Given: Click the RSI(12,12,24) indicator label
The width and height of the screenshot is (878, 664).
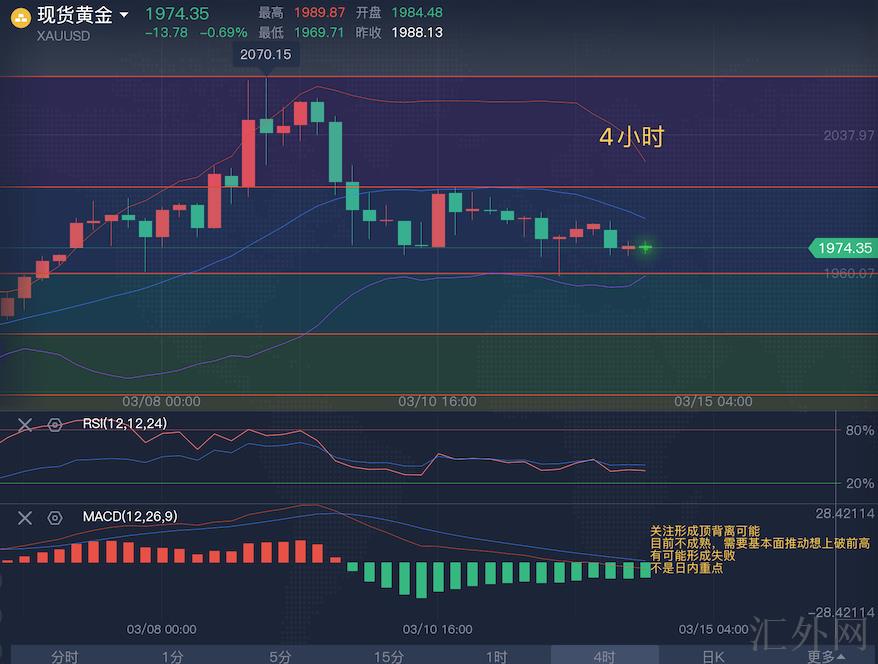Looking at the screenshot, I should click(125, 424).
